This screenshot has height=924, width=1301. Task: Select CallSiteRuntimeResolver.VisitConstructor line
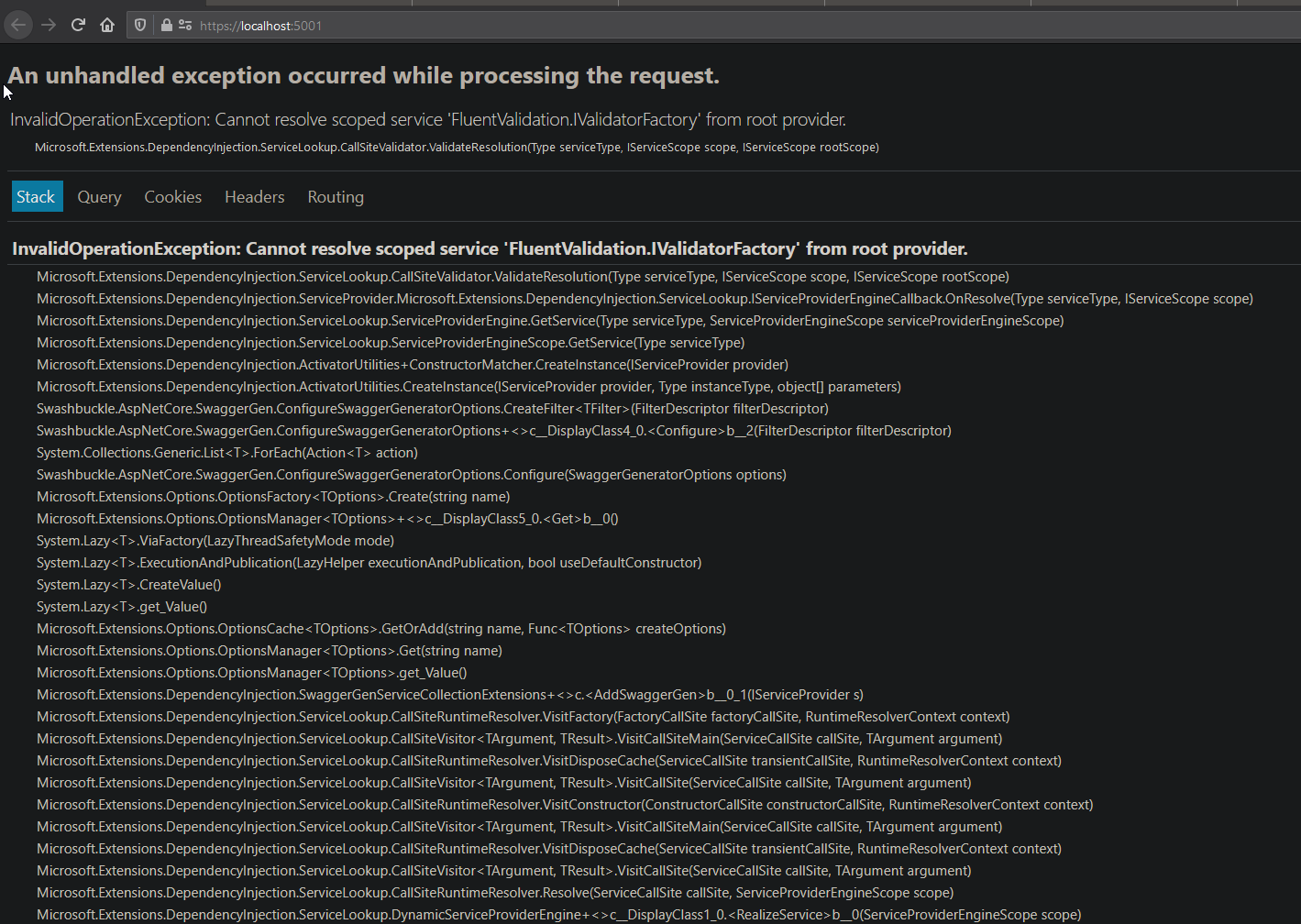click(x=565, y=805)
